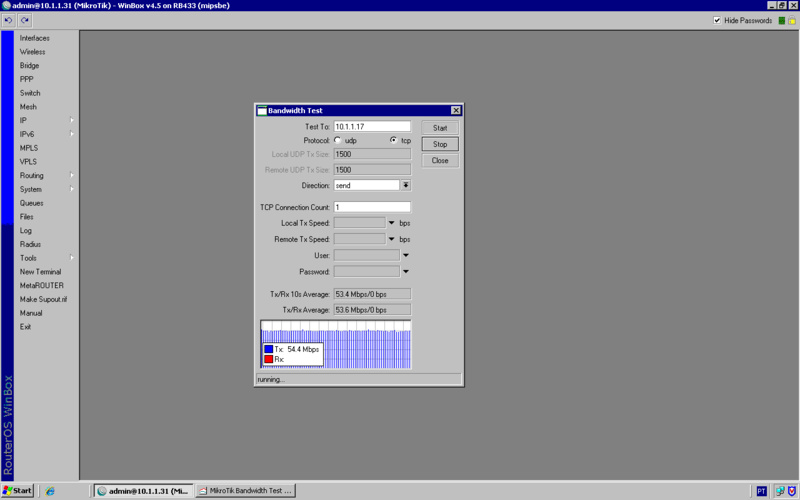Viewport: 800px width, 500px height.
Task: Open the VPLS menu item
Action: point(28,162)
